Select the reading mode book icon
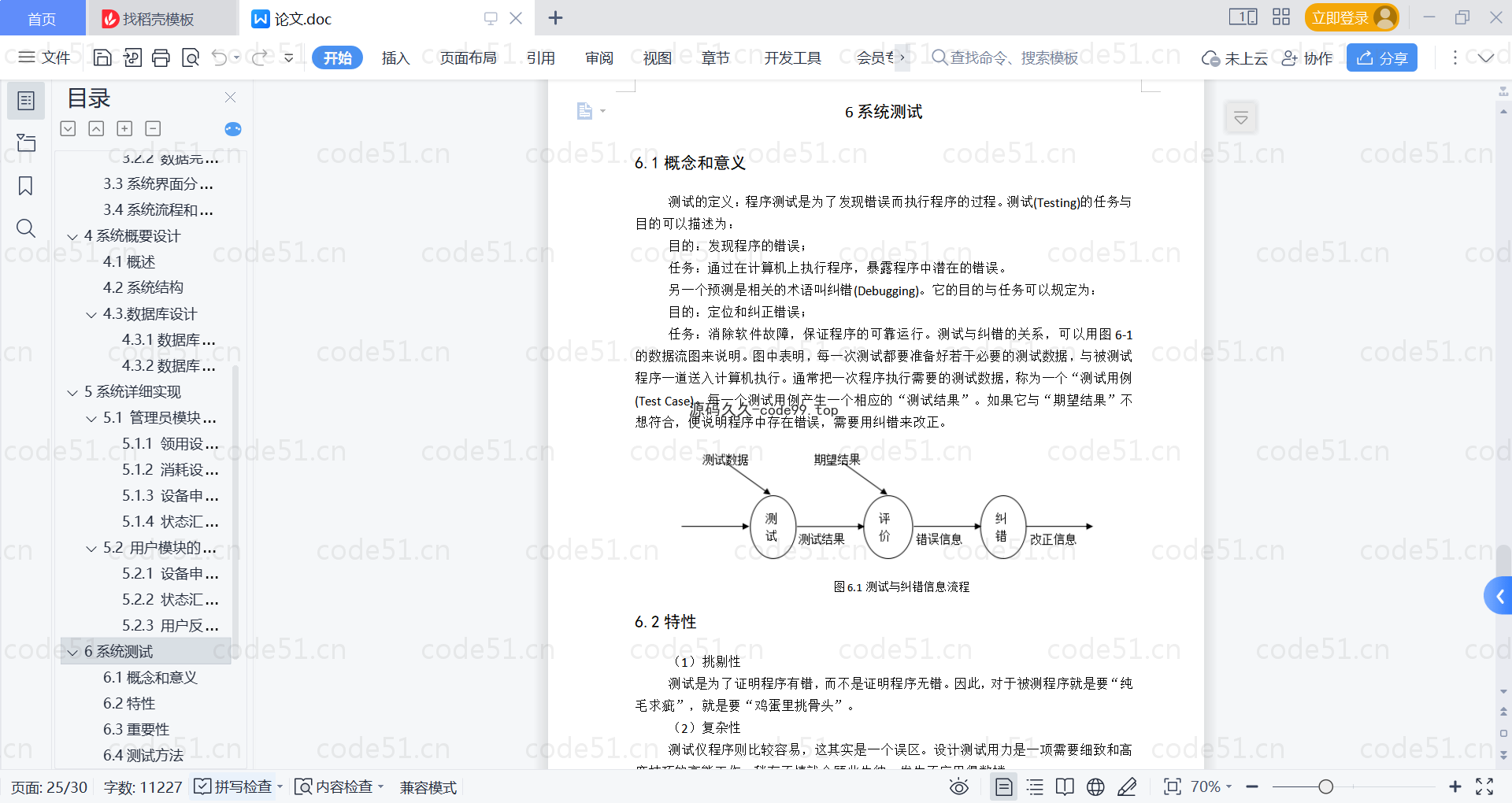This screenshot has width=1512, height=803. tap(1065, 786)
